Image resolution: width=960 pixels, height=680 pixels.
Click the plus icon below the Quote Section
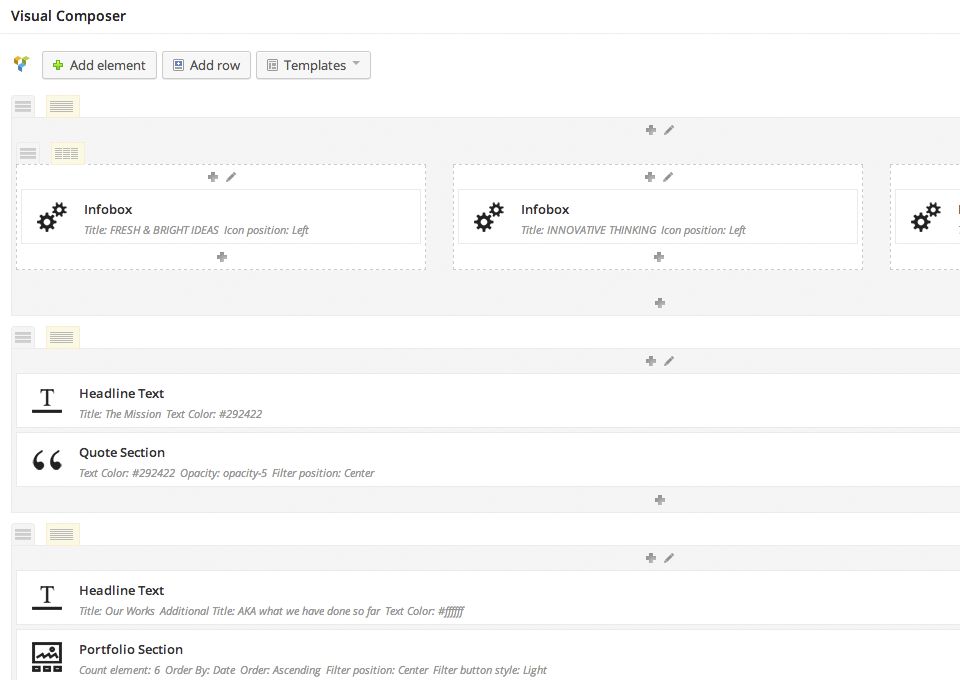coord(659,500)
